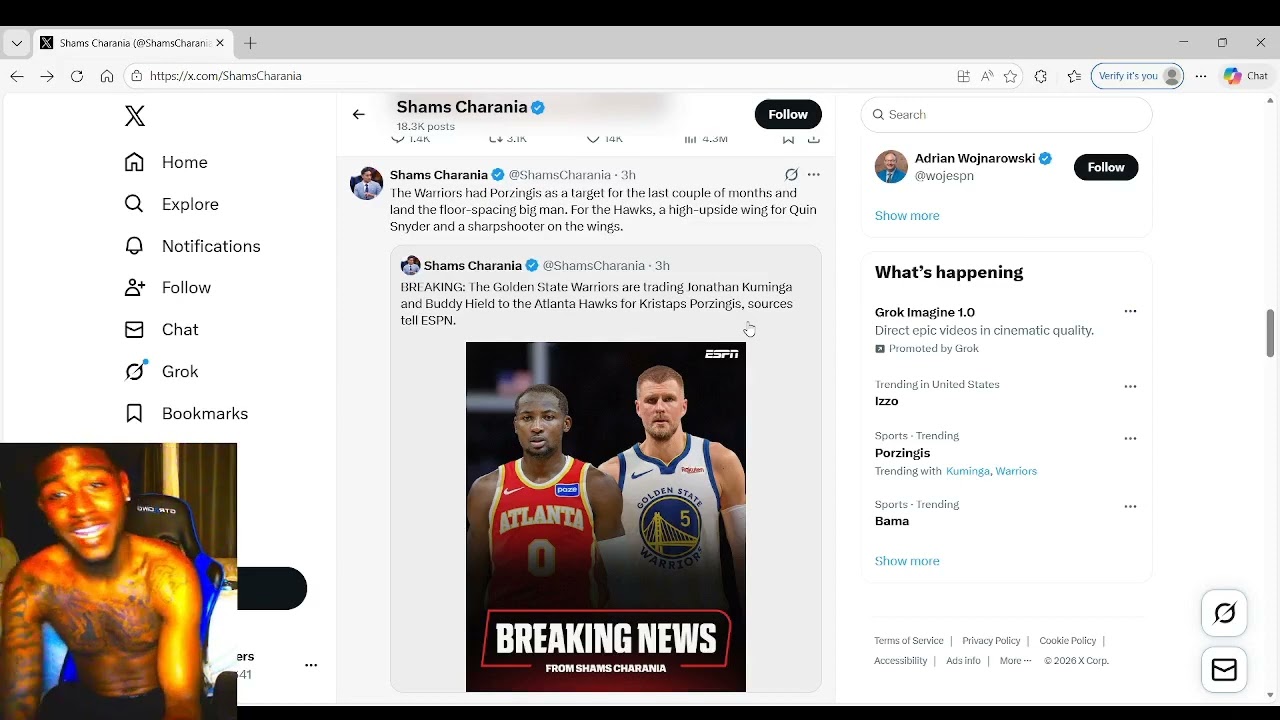The height and width of the screenshot is (720, 1280).
Task: Open the Privacy Policy link
Action: pyautogui.click(x=991, y=641)
